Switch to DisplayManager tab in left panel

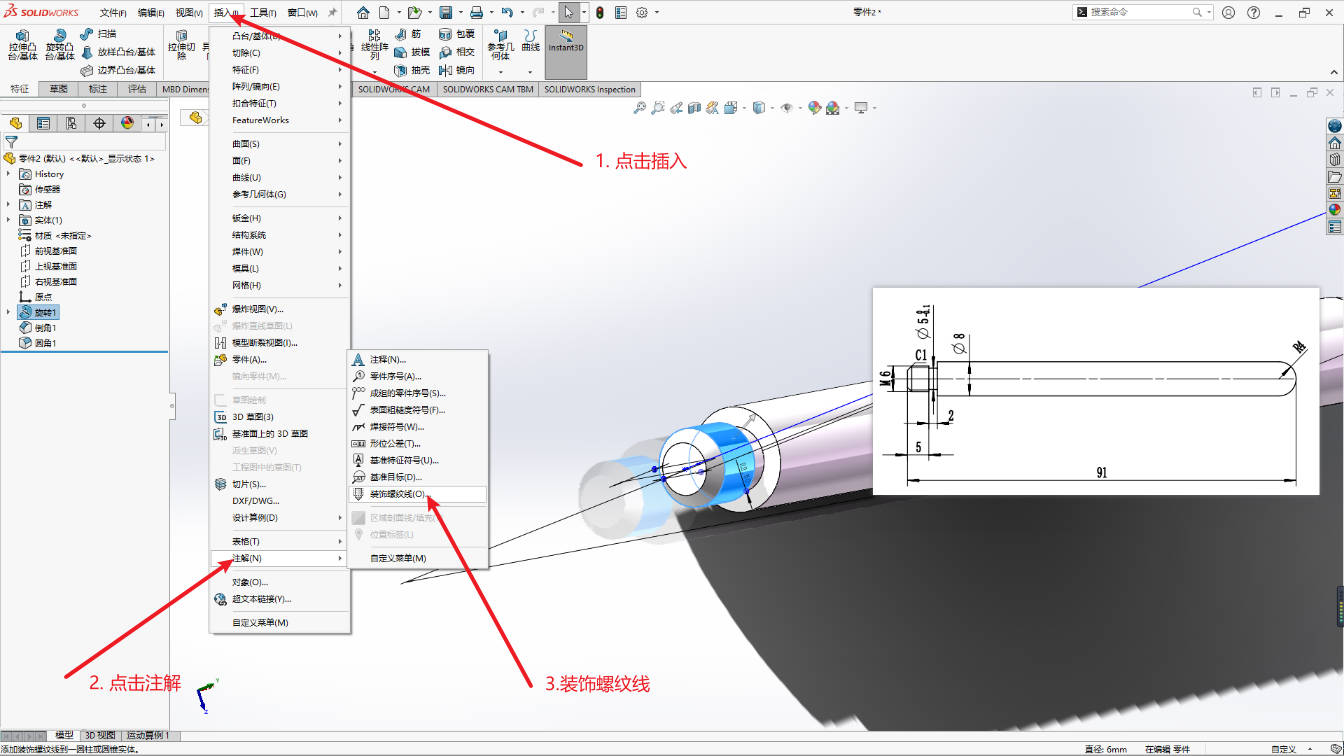[x=127, y=124]
